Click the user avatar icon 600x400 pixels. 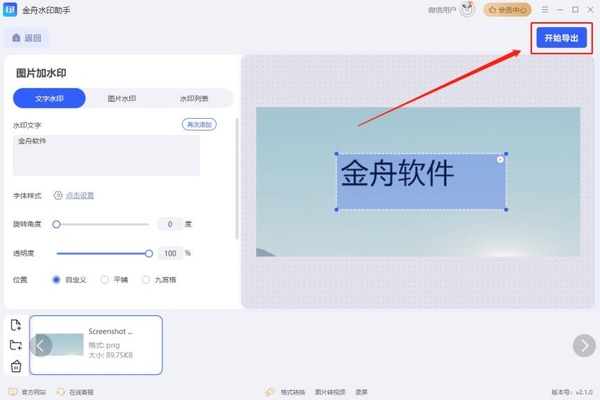pyautogui.click(x=467, y=9)
